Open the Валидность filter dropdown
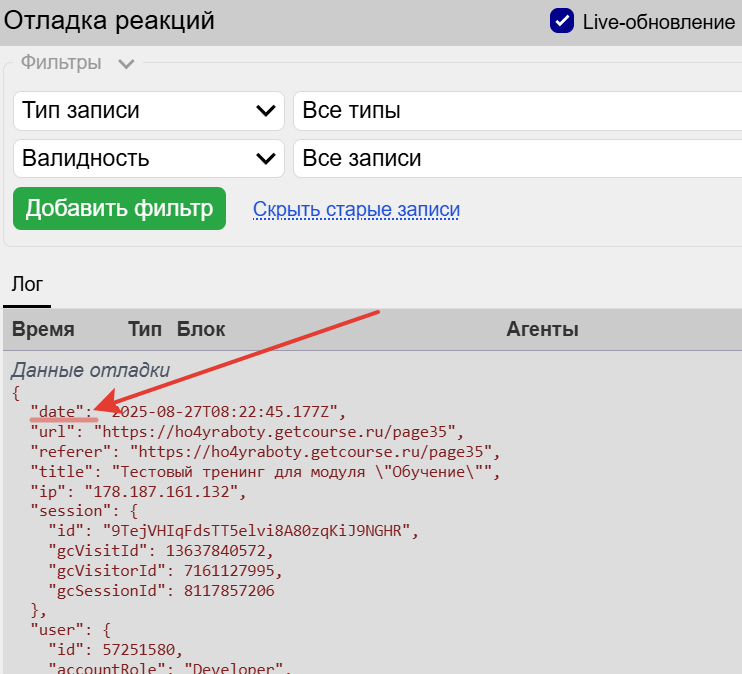The width and height of the screenshot is (742, 674). (x=149, y=158)
